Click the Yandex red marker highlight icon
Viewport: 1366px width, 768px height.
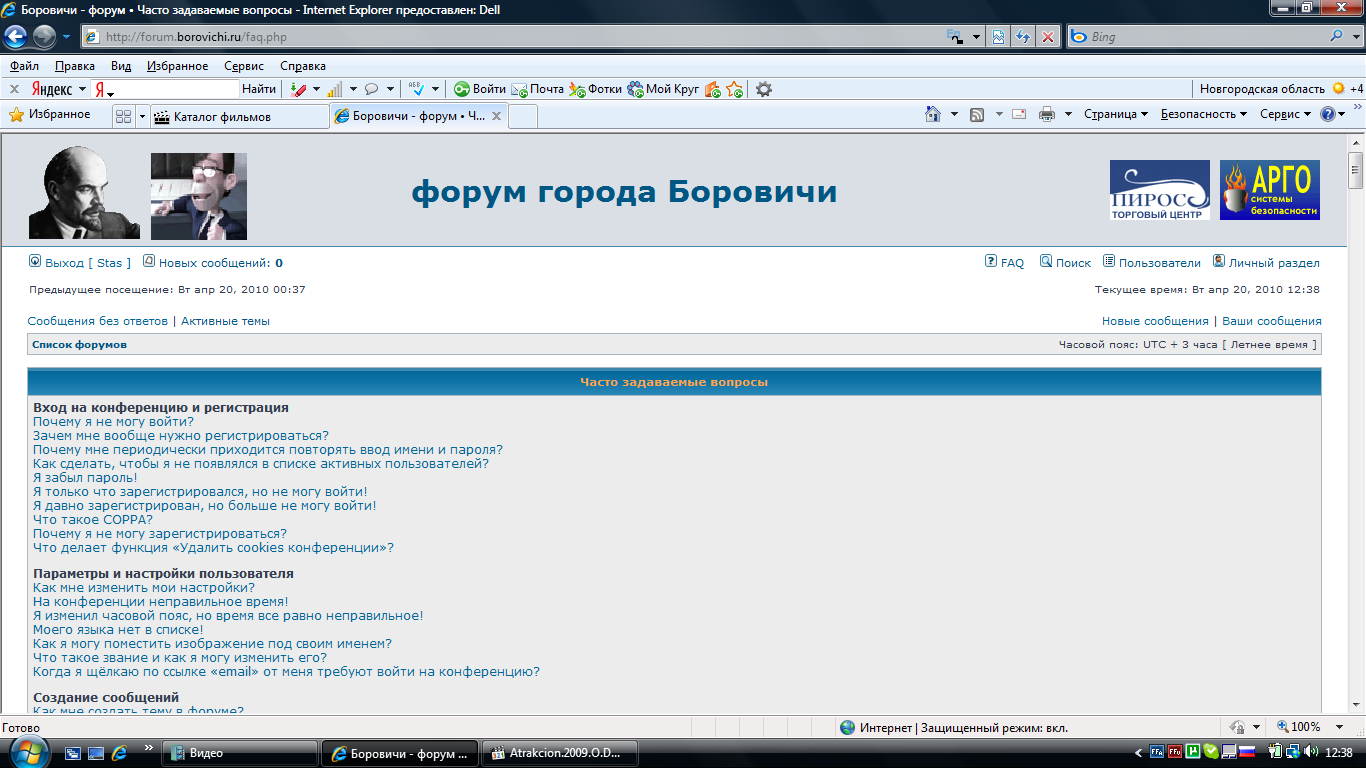(x=298, y=89)
